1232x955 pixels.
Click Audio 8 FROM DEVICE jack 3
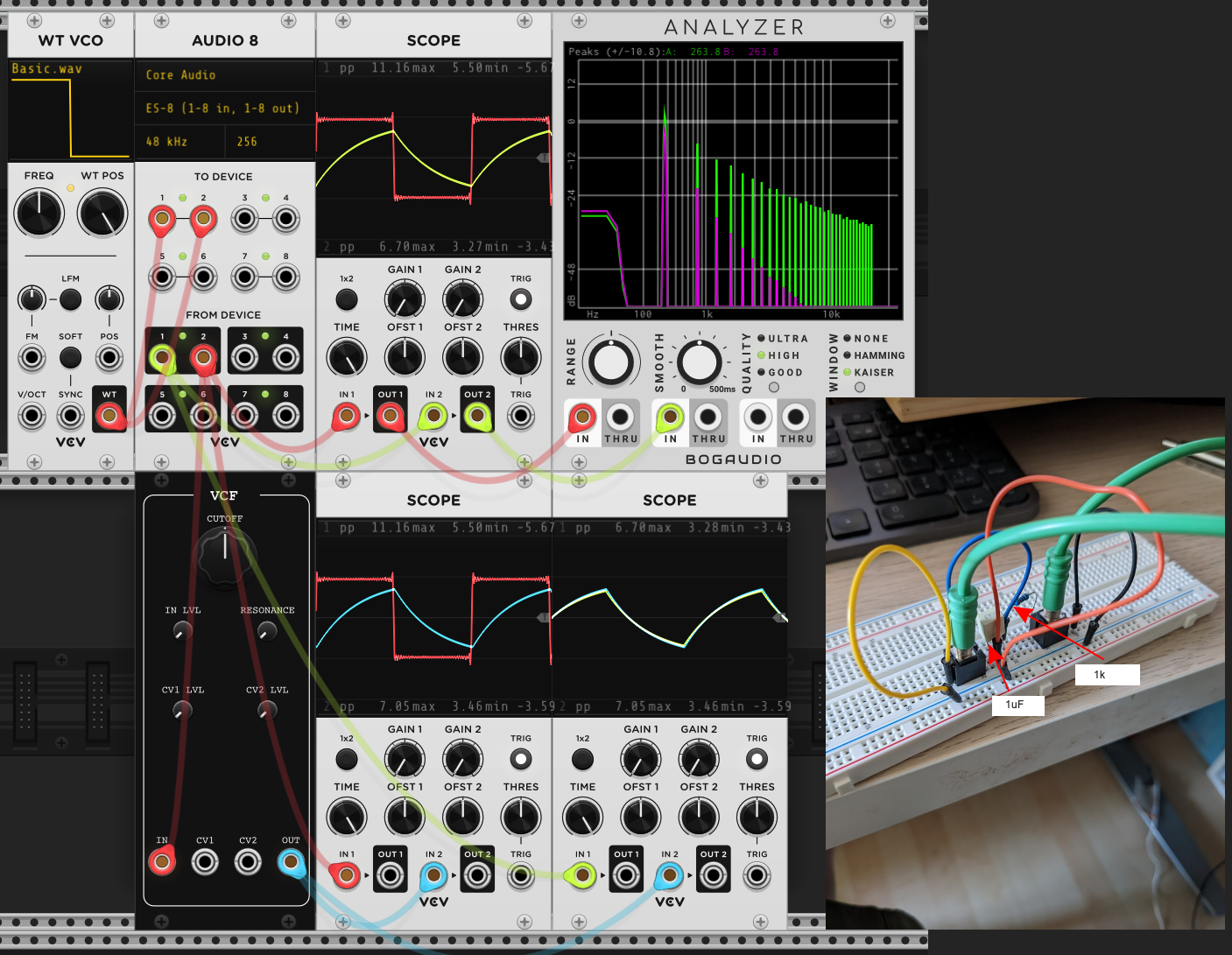(244, 357)
